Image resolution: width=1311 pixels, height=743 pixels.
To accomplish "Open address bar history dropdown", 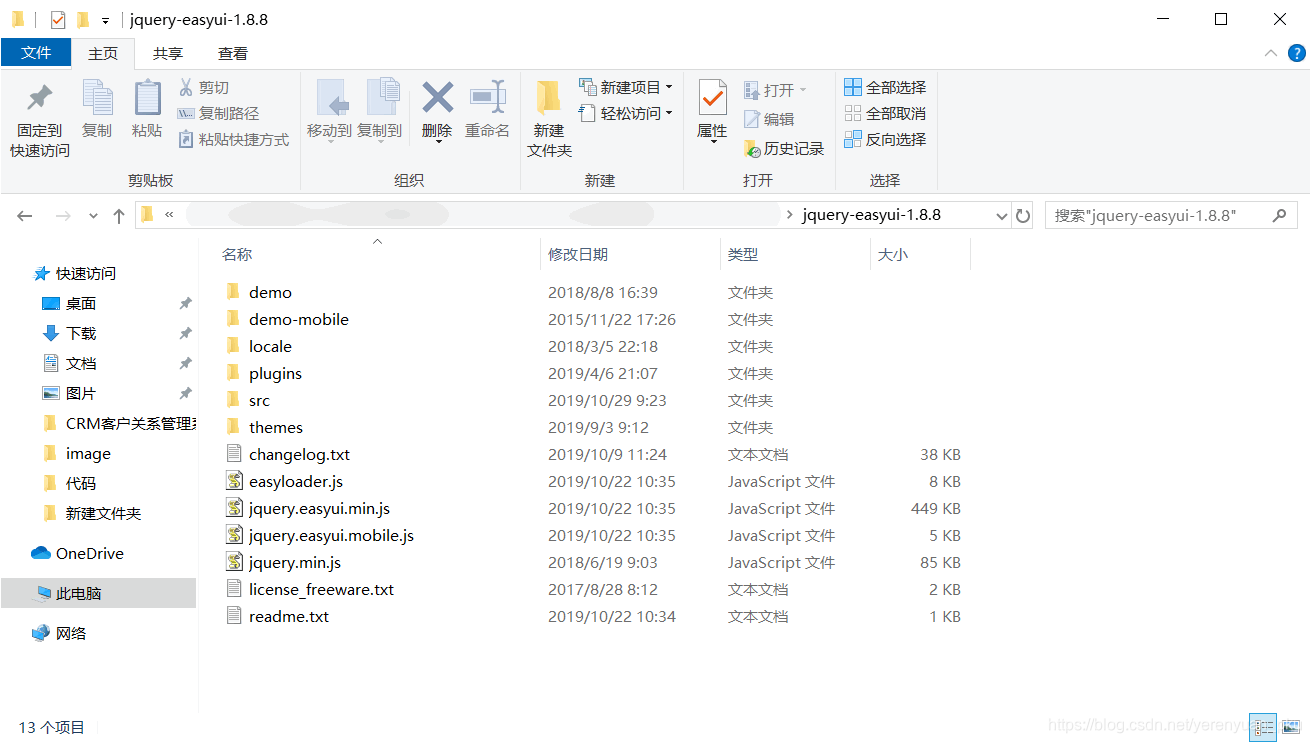I will [1002, 215].
